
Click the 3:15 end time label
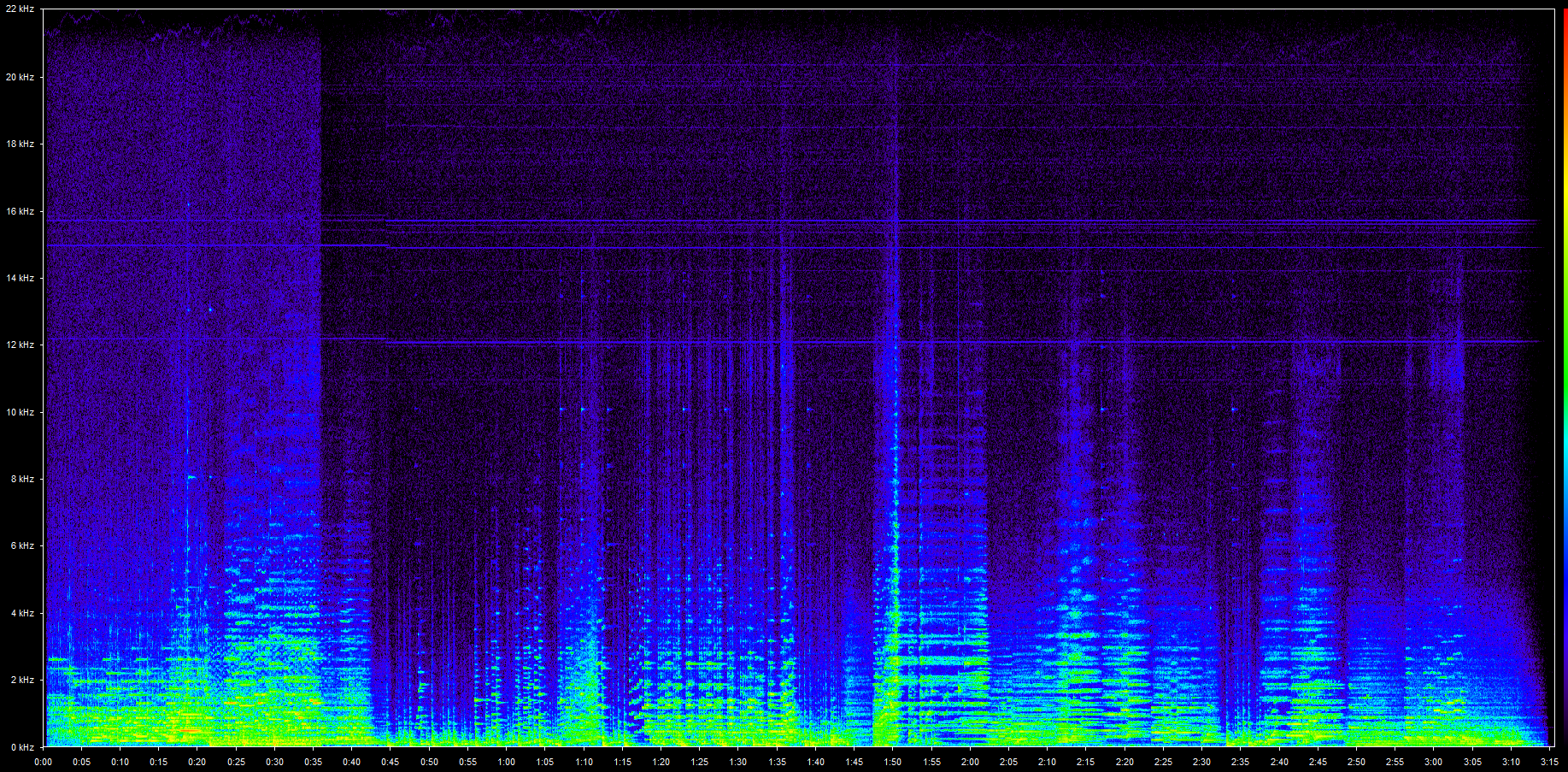point(1548,762)
